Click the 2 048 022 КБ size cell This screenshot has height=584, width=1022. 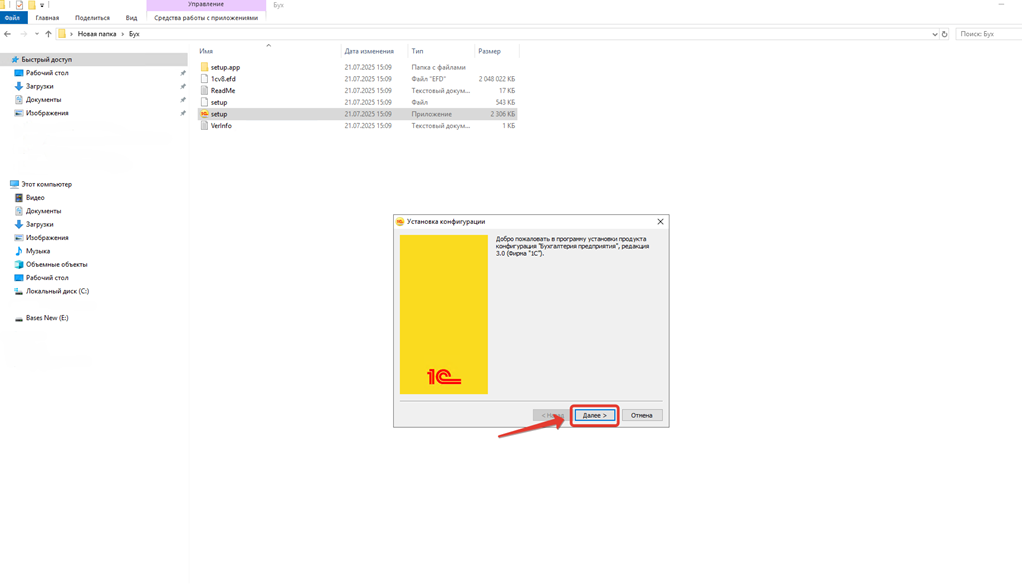(x=497, y=79)
